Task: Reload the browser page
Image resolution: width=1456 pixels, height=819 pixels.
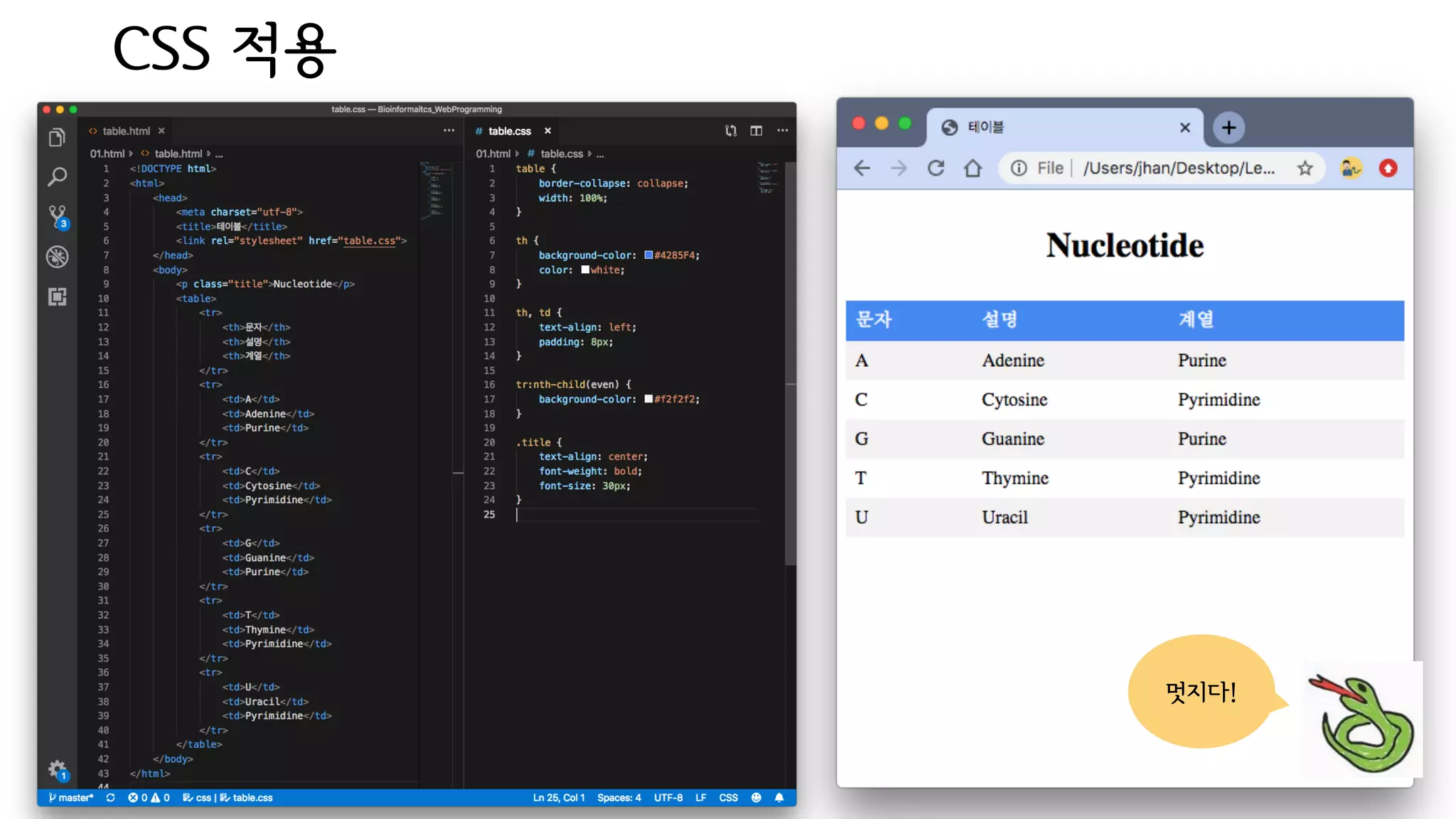Action: [936, 168]
